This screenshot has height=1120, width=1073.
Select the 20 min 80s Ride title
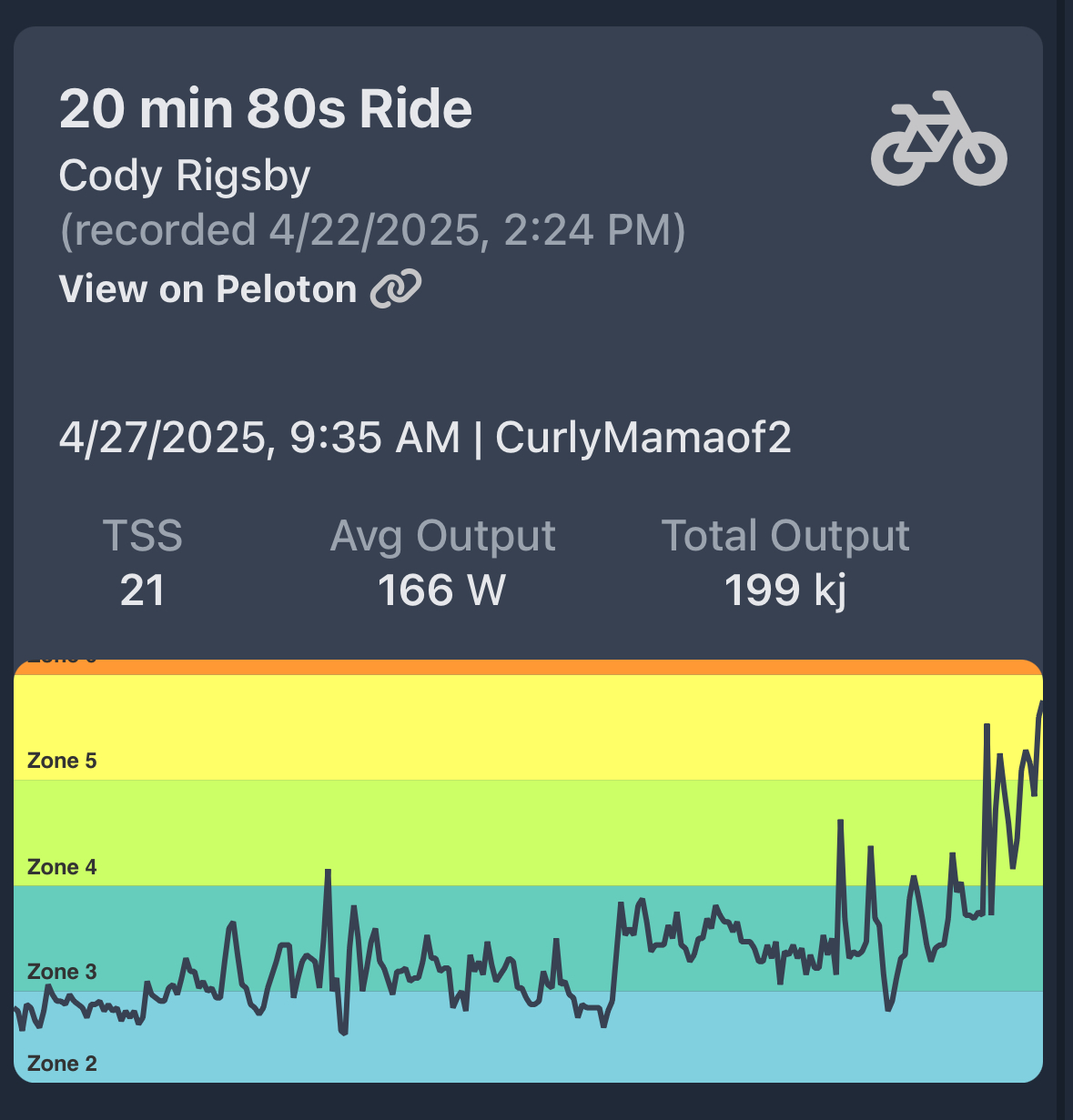click(x=266, y=109)
